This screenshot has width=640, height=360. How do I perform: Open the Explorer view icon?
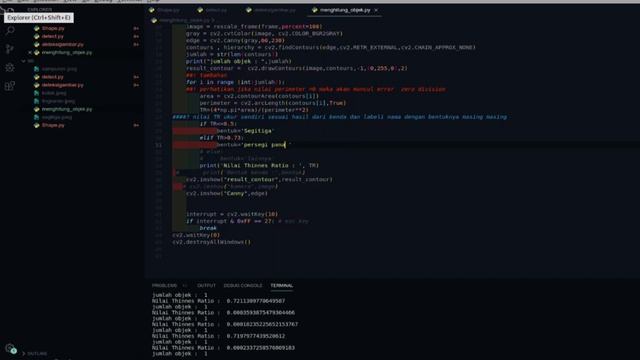click(10, 10)
